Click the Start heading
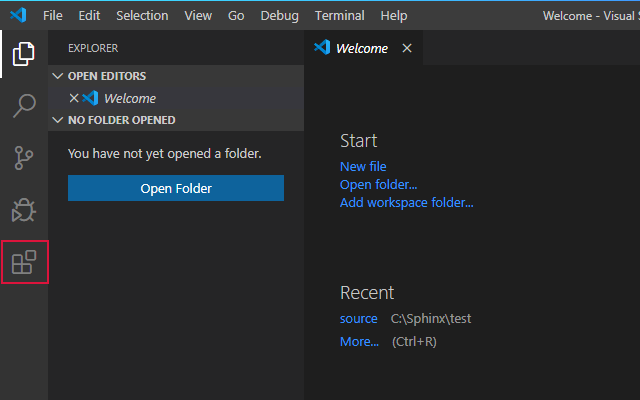Screen dimensions: 640x400 click(358, 140)
